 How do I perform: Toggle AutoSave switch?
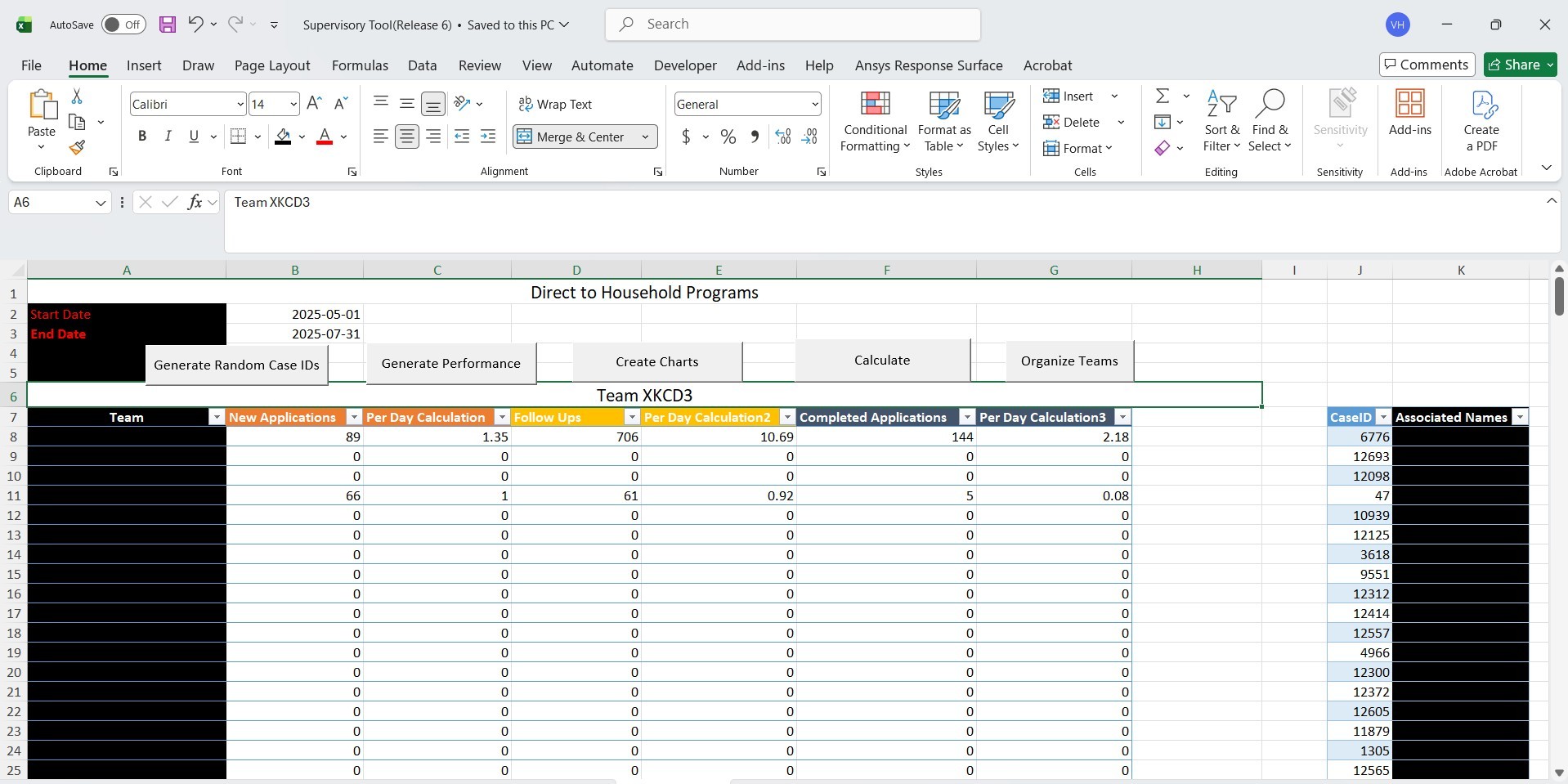123,25
